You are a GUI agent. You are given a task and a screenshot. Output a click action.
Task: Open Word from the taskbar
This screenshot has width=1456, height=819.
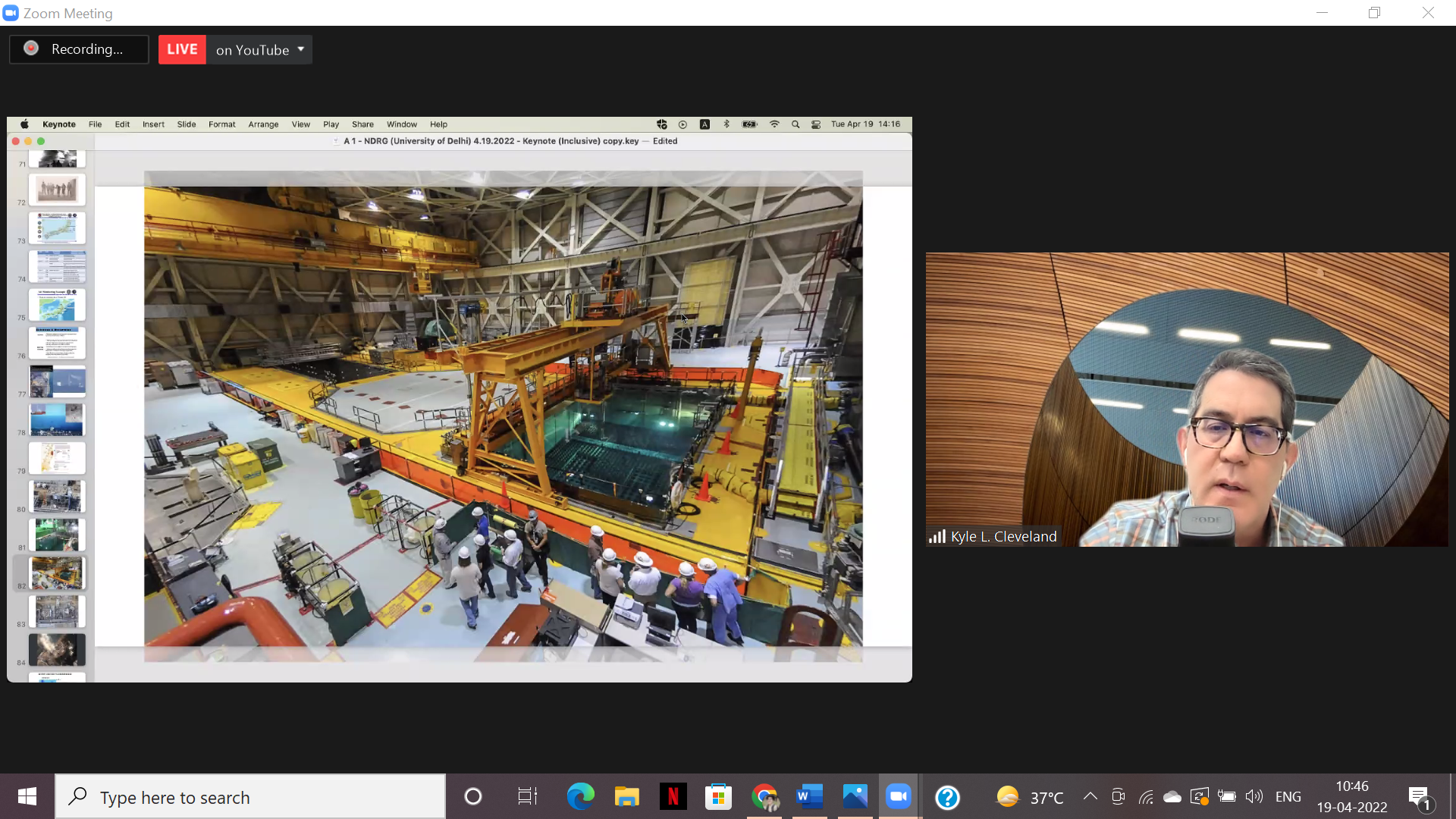(x=809, y=796)
